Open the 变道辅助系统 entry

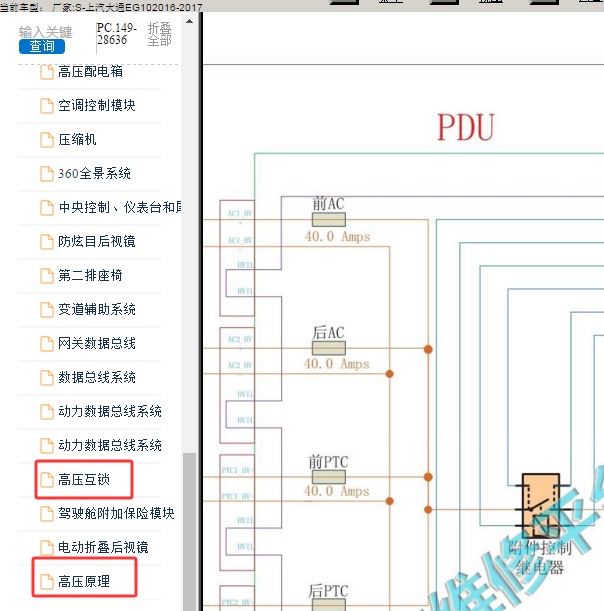pyautogui.click(x=97, y=309)
